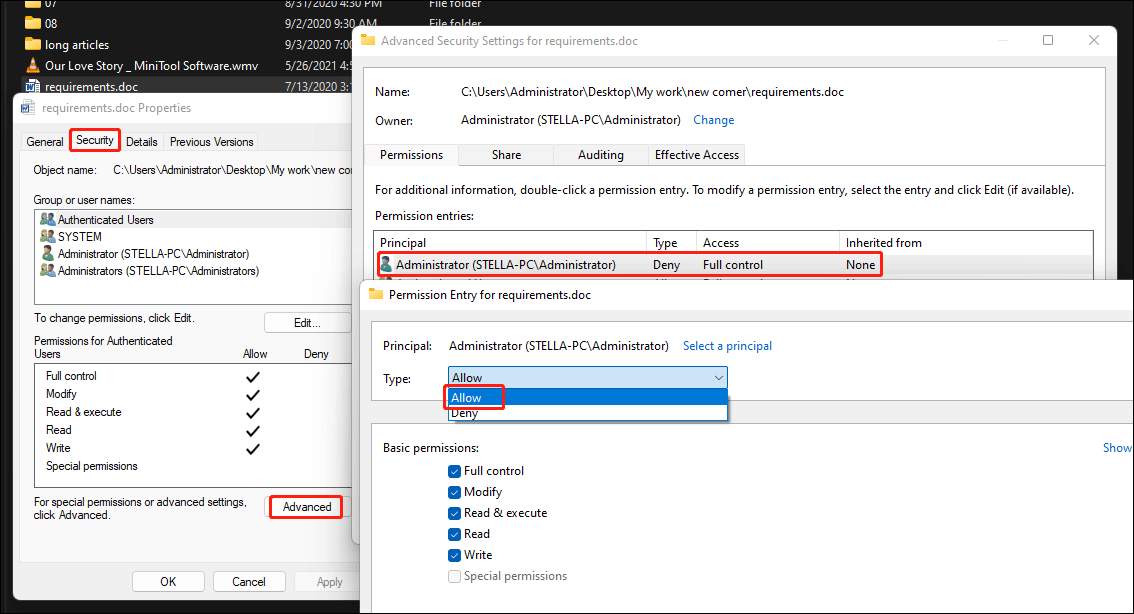Click the Change owner link
Screen dimensions: 1134x614
pos(713,120)
